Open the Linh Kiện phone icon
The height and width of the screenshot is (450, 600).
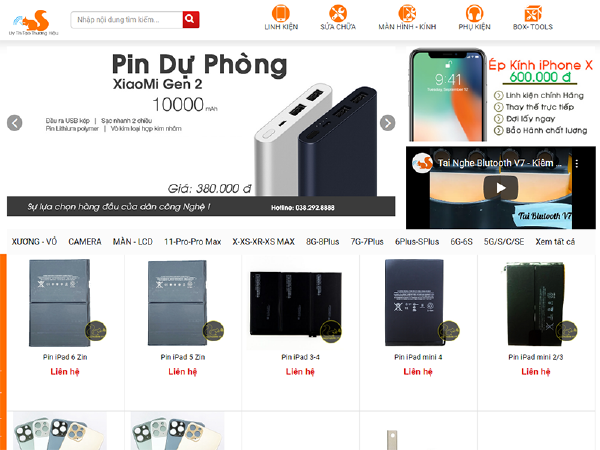click(281, 13)
